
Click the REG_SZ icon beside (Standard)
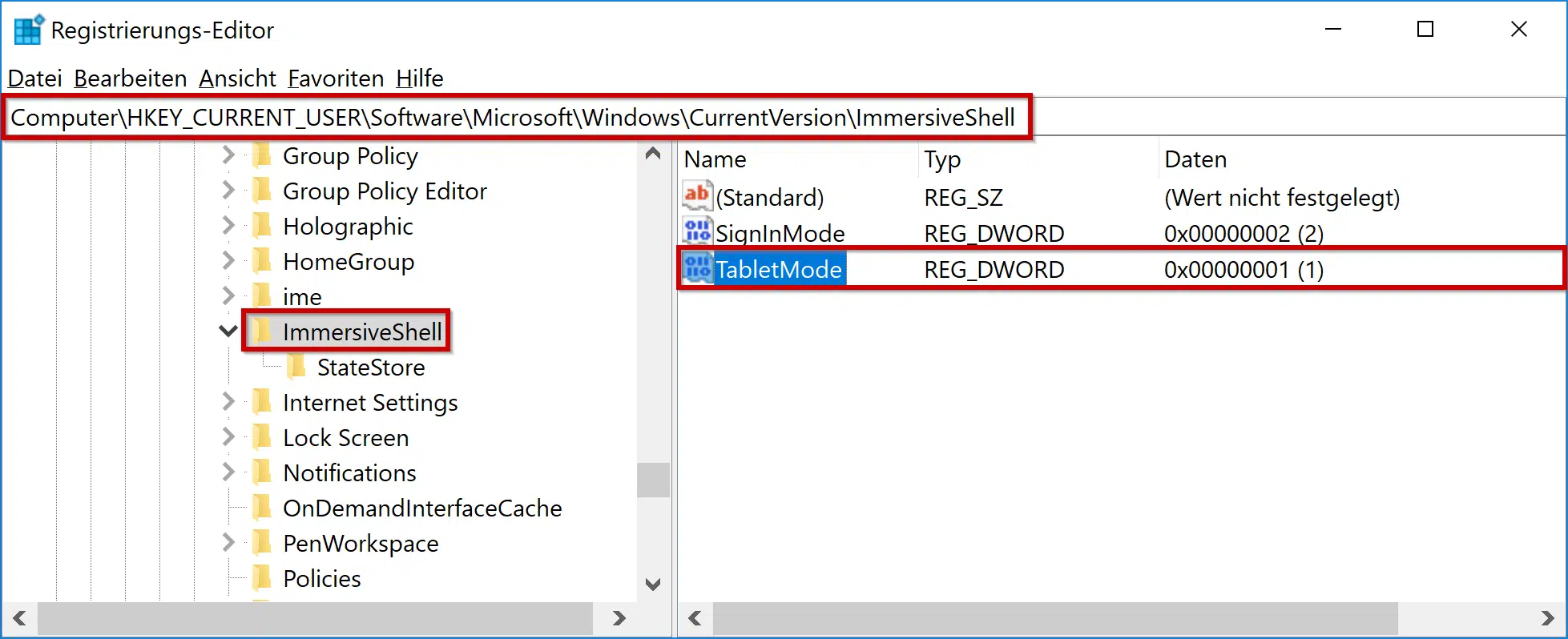point(696,196)
